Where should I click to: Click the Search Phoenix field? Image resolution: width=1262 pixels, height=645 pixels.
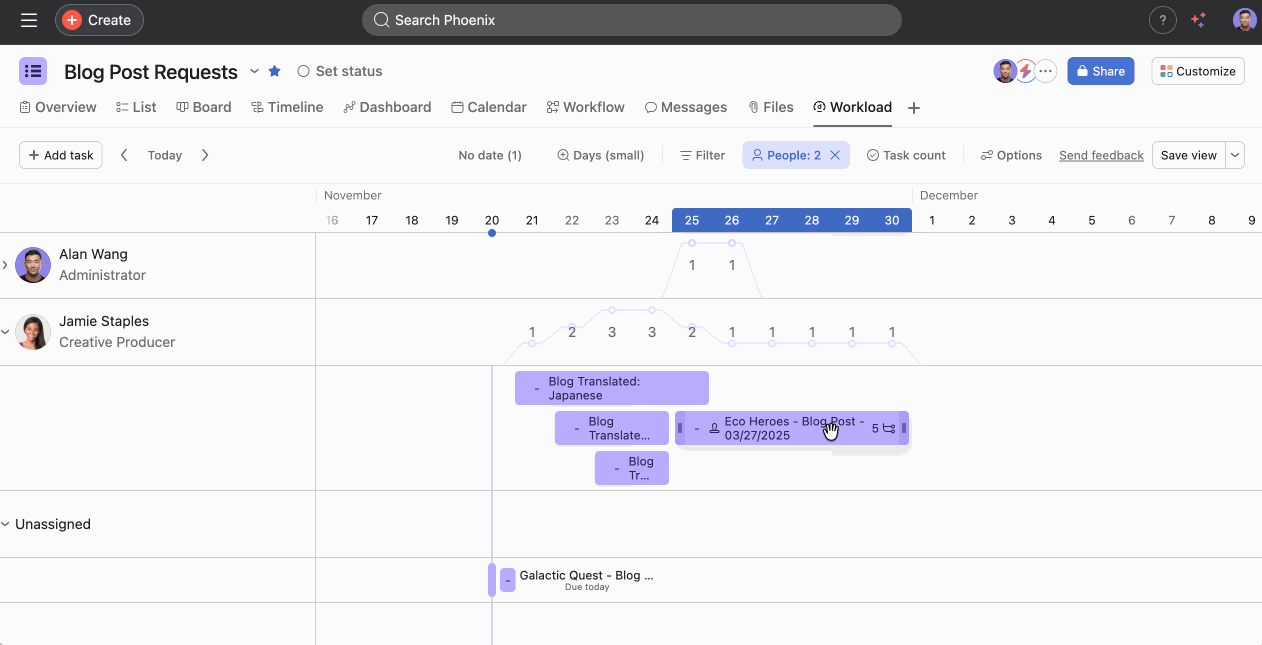[x=631, y=20]
